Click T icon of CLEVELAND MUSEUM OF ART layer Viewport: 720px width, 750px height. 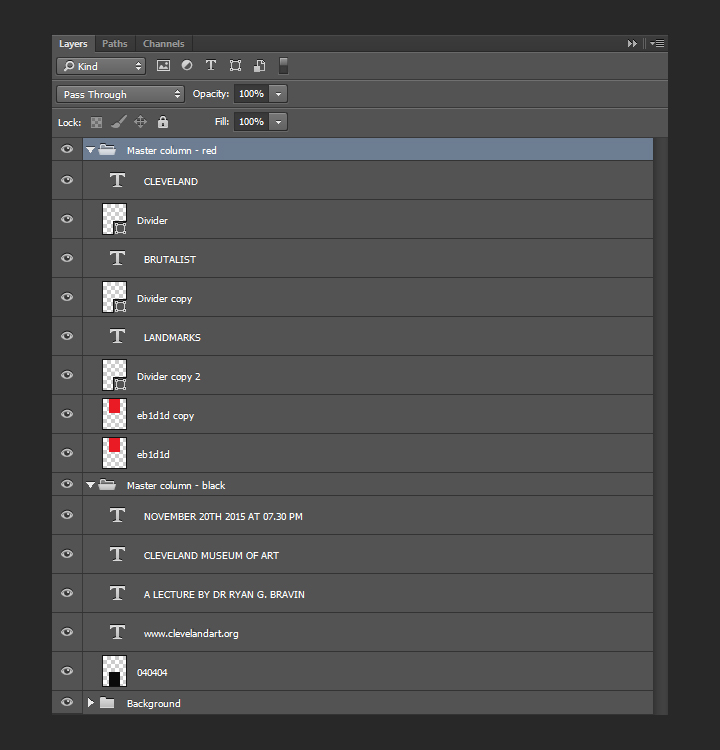117,554
